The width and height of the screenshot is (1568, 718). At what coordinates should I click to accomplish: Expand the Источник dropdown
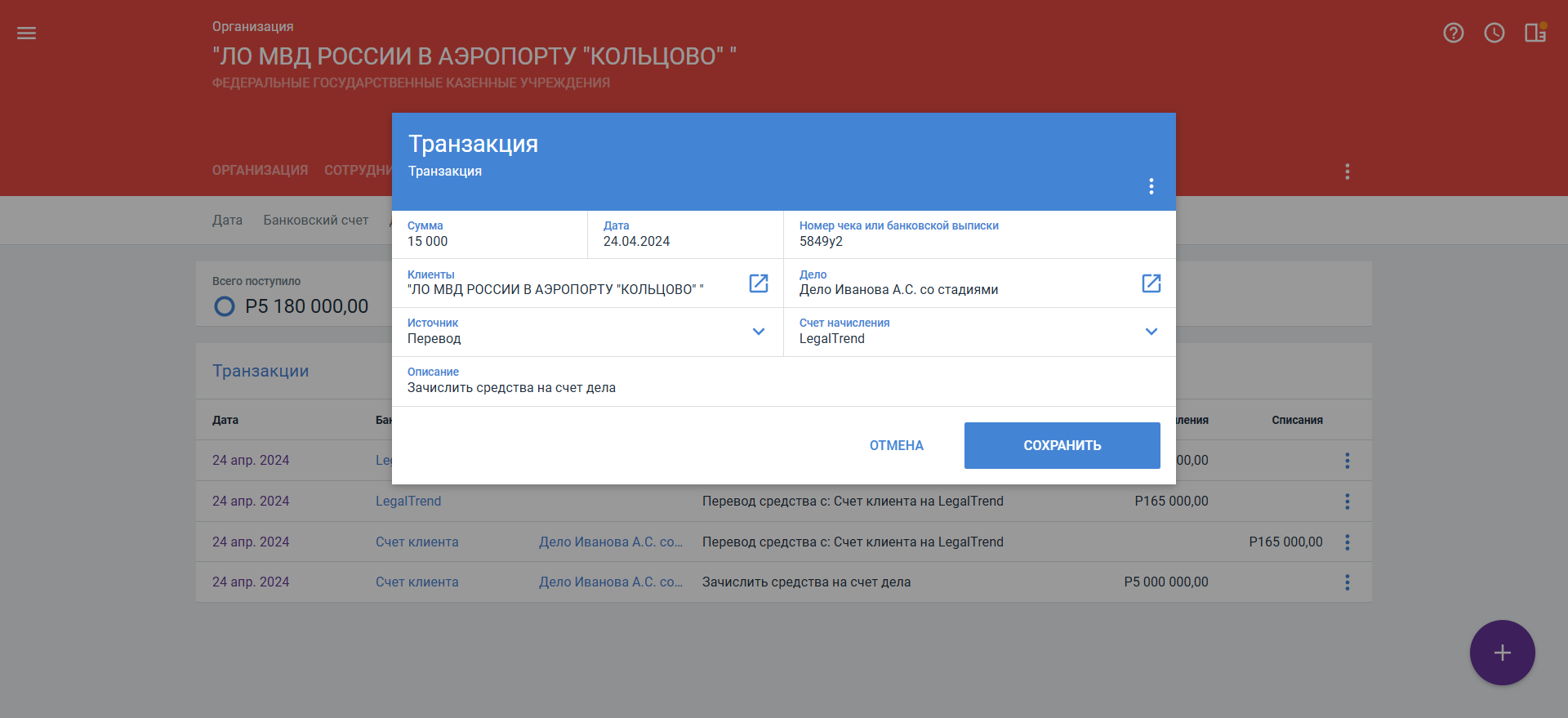tap(758, 332)
